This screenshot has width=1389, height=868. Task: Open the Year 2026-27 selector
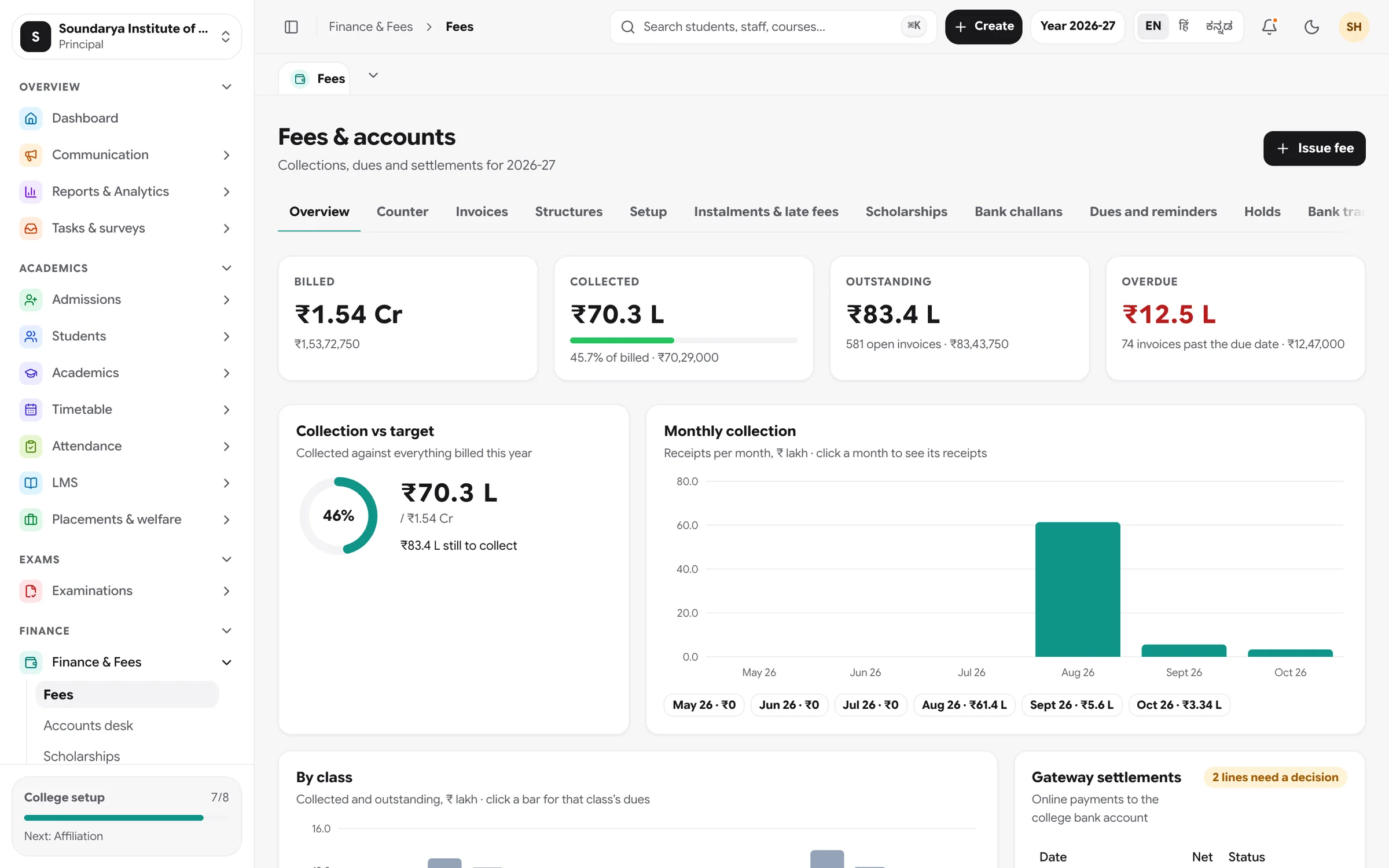pos(1078,27)
